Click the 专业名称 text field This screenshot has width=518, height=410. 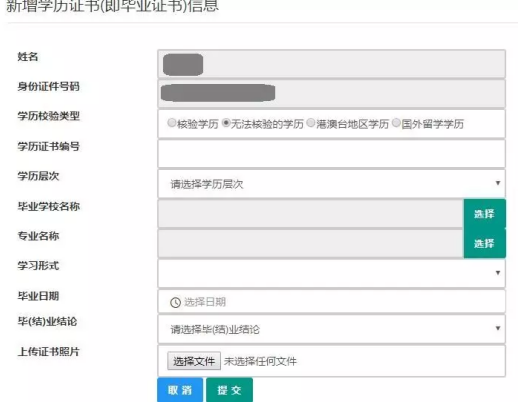pyautogui.click(x=311, y=243)
